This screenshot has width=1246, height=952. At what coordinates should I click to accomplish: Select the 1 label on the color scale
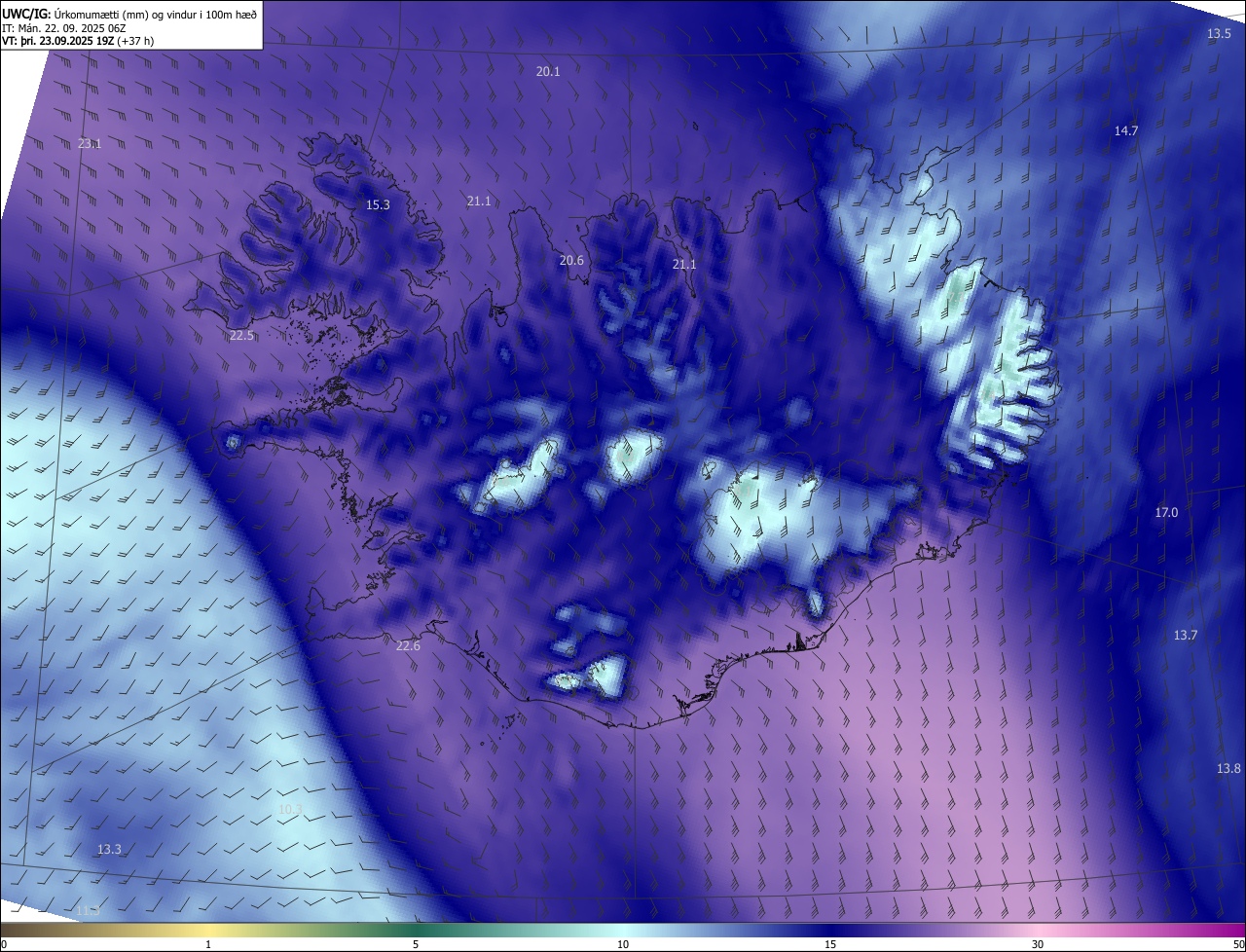208,944
